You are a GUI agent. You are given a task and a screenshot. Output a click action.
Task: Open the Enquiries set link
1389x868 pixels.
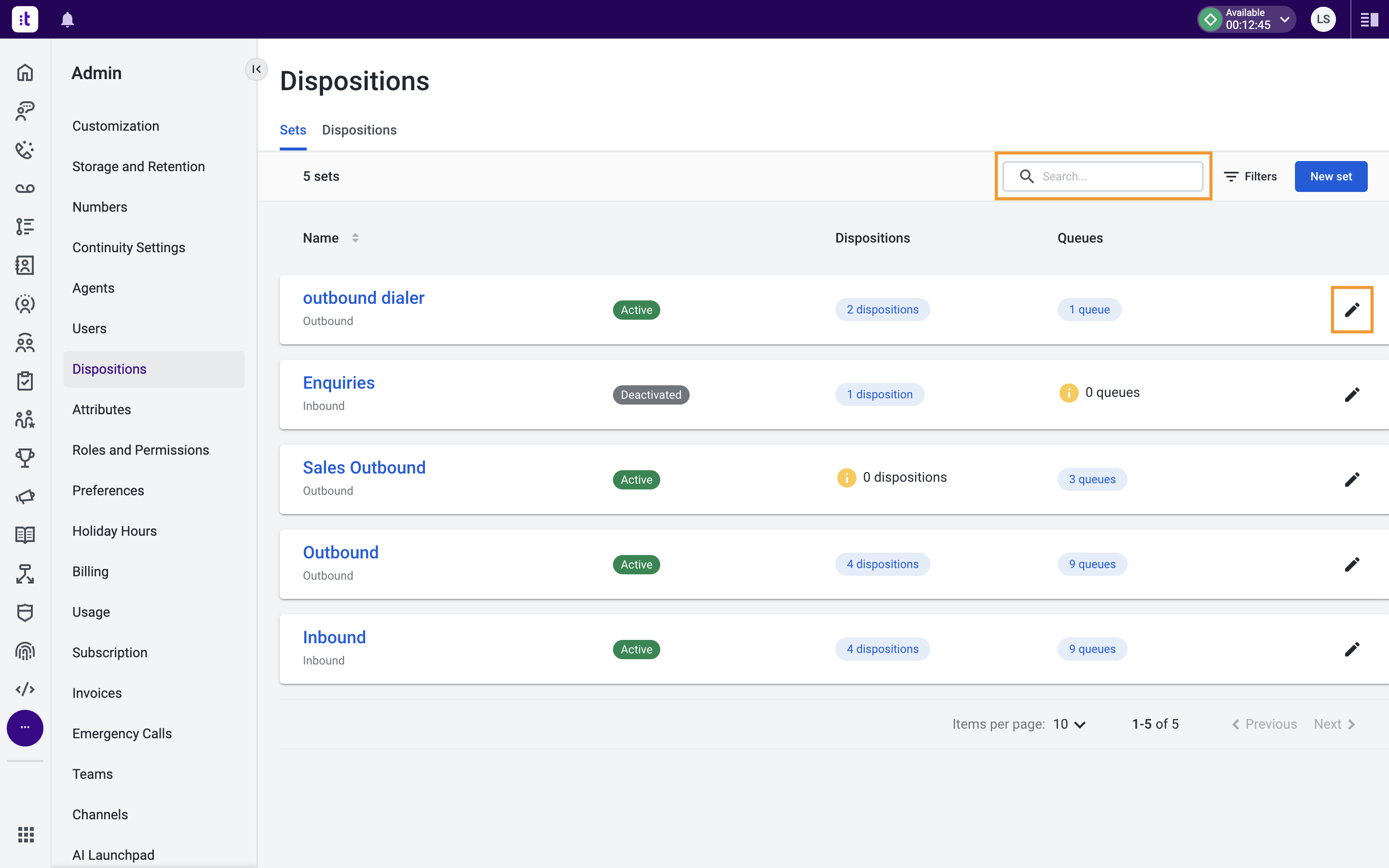click(339, 382)
